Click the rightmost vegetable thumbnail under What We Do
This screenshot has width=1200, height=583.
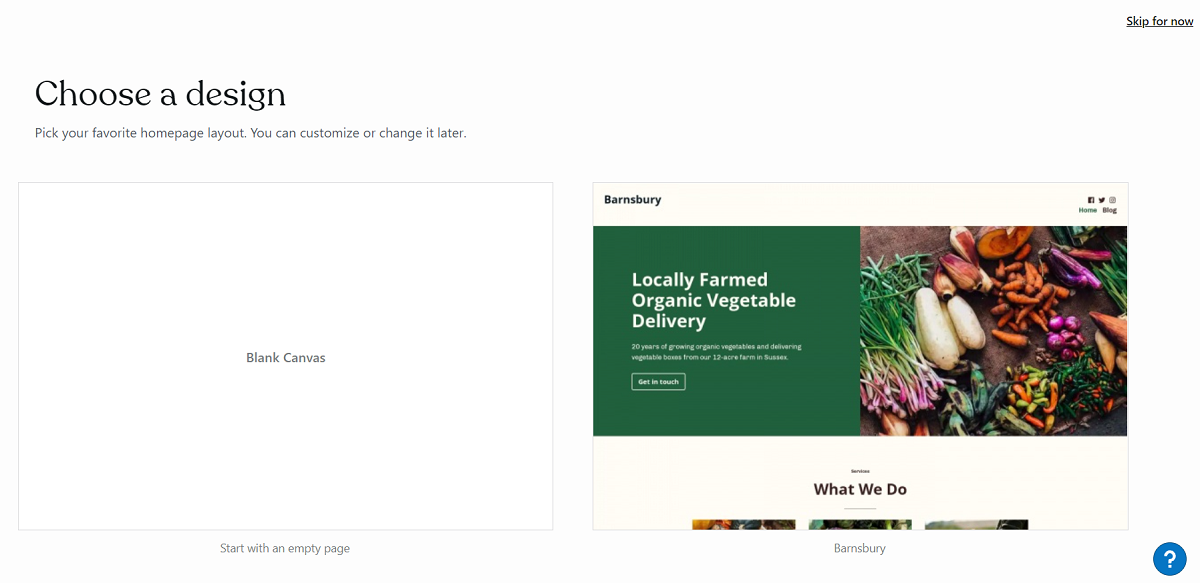975,524
